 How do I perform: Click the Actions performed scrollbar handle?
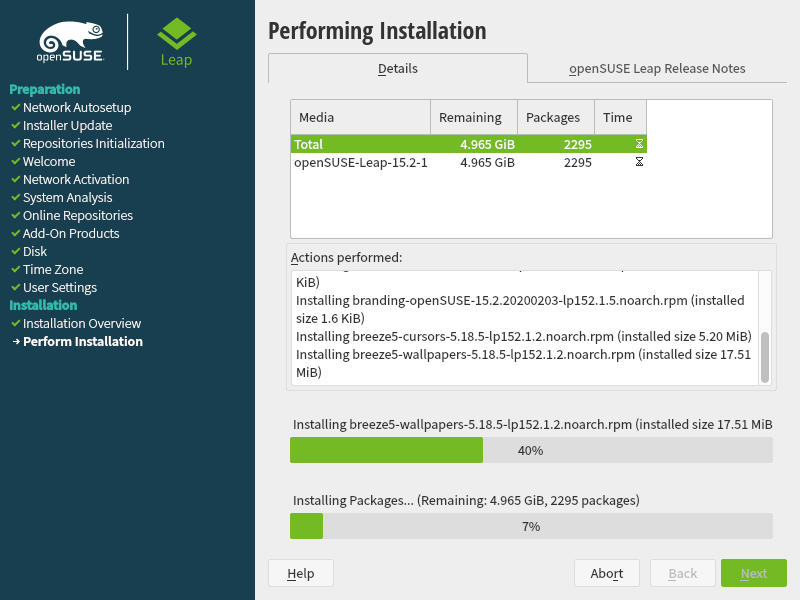coord(765,357)
